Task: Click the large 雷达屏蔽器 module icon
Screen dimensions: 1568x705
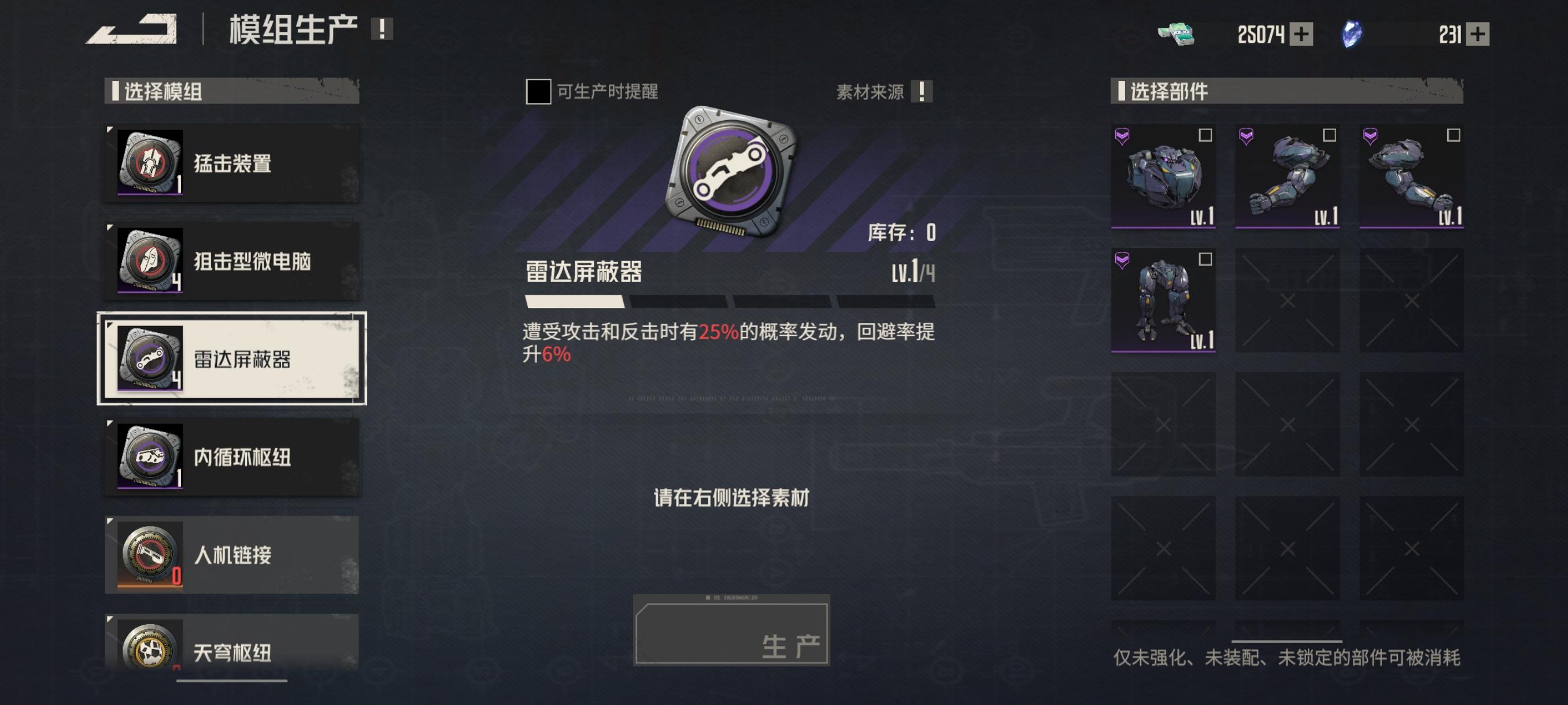Action: coord(731,172)
